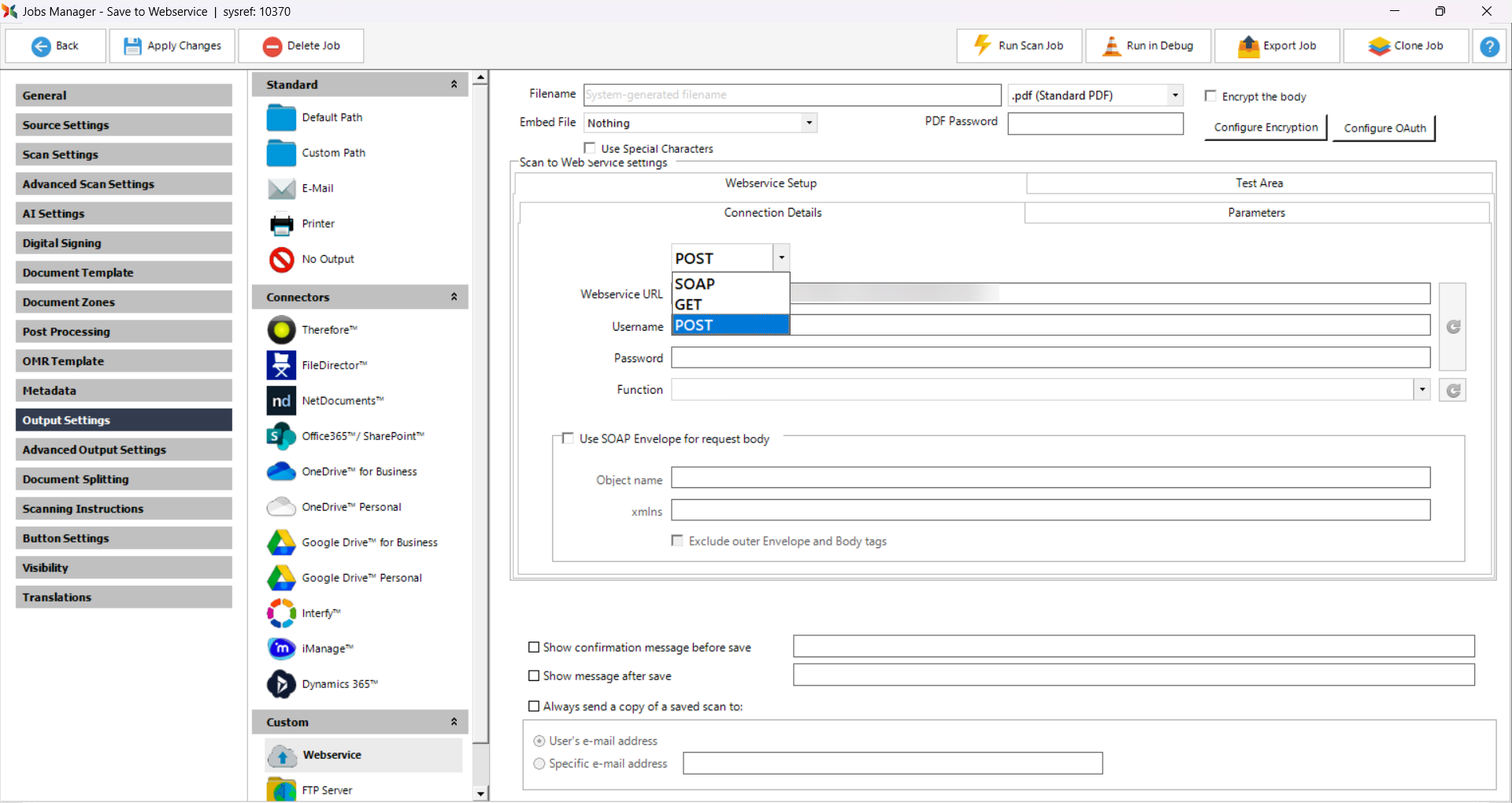Open the Parameters tab
The width and height of the screenshot is (1512, 803).
click(x=1256, y=213)
